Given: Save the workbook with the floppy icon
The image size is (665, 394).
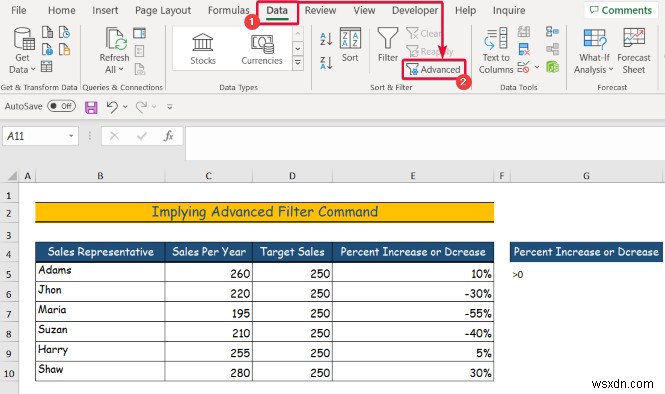Looking at the screenshot, I should point(91,107).
